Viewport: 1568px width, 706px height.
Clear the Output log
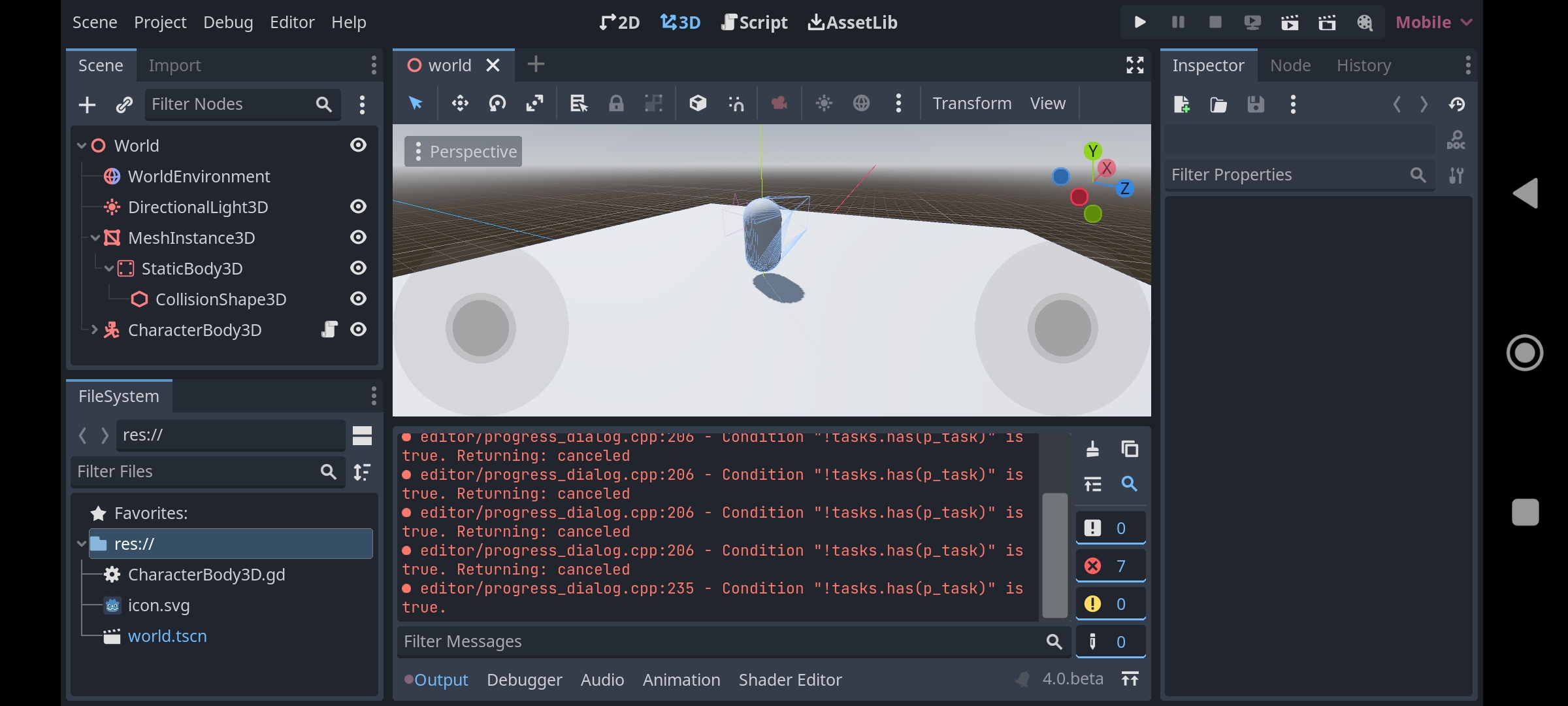click(x=1092, y=449)
